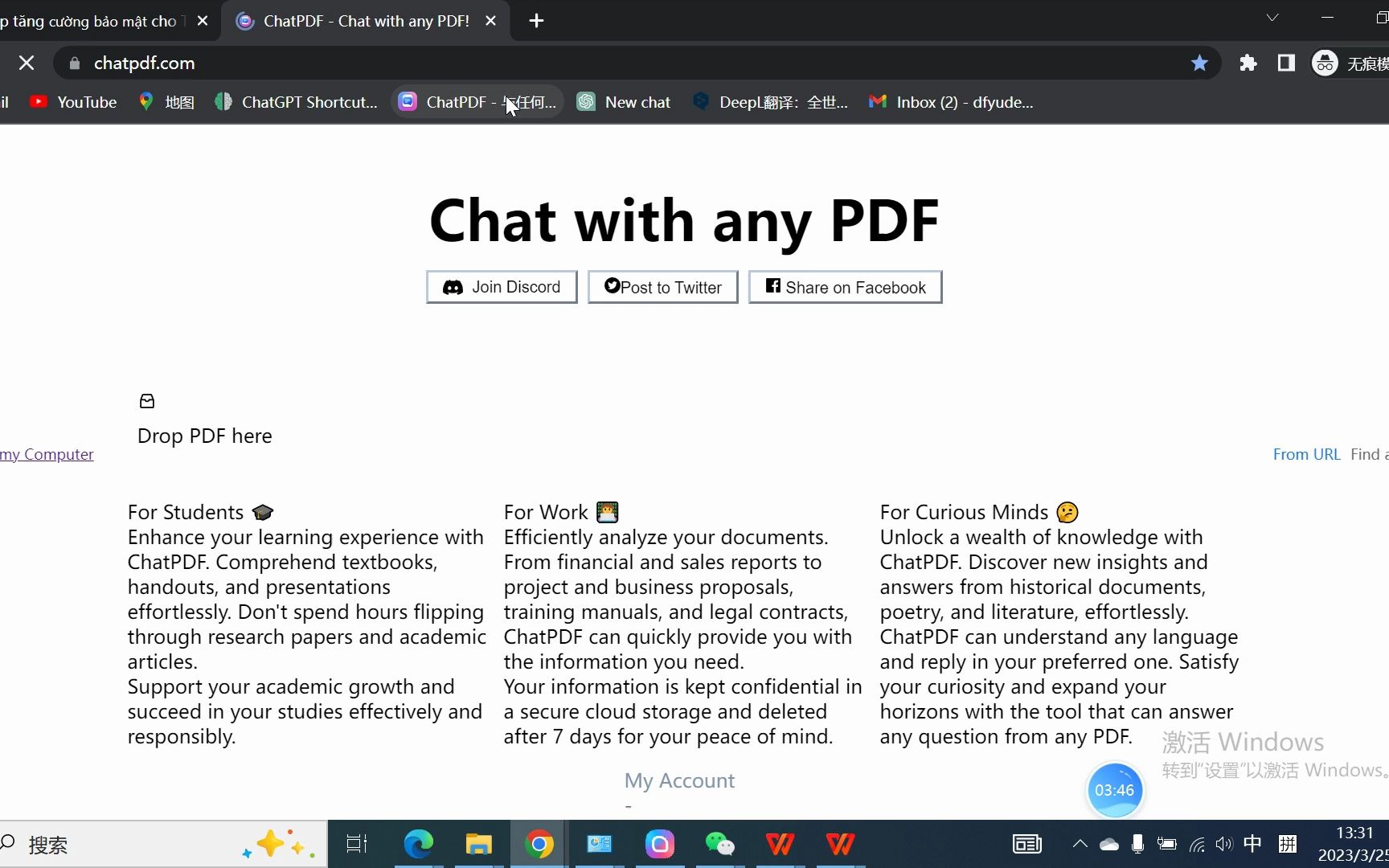Expand the hidden system tray icons chevron
This screenshot has height=868, width=1389.
(1080, 844)
